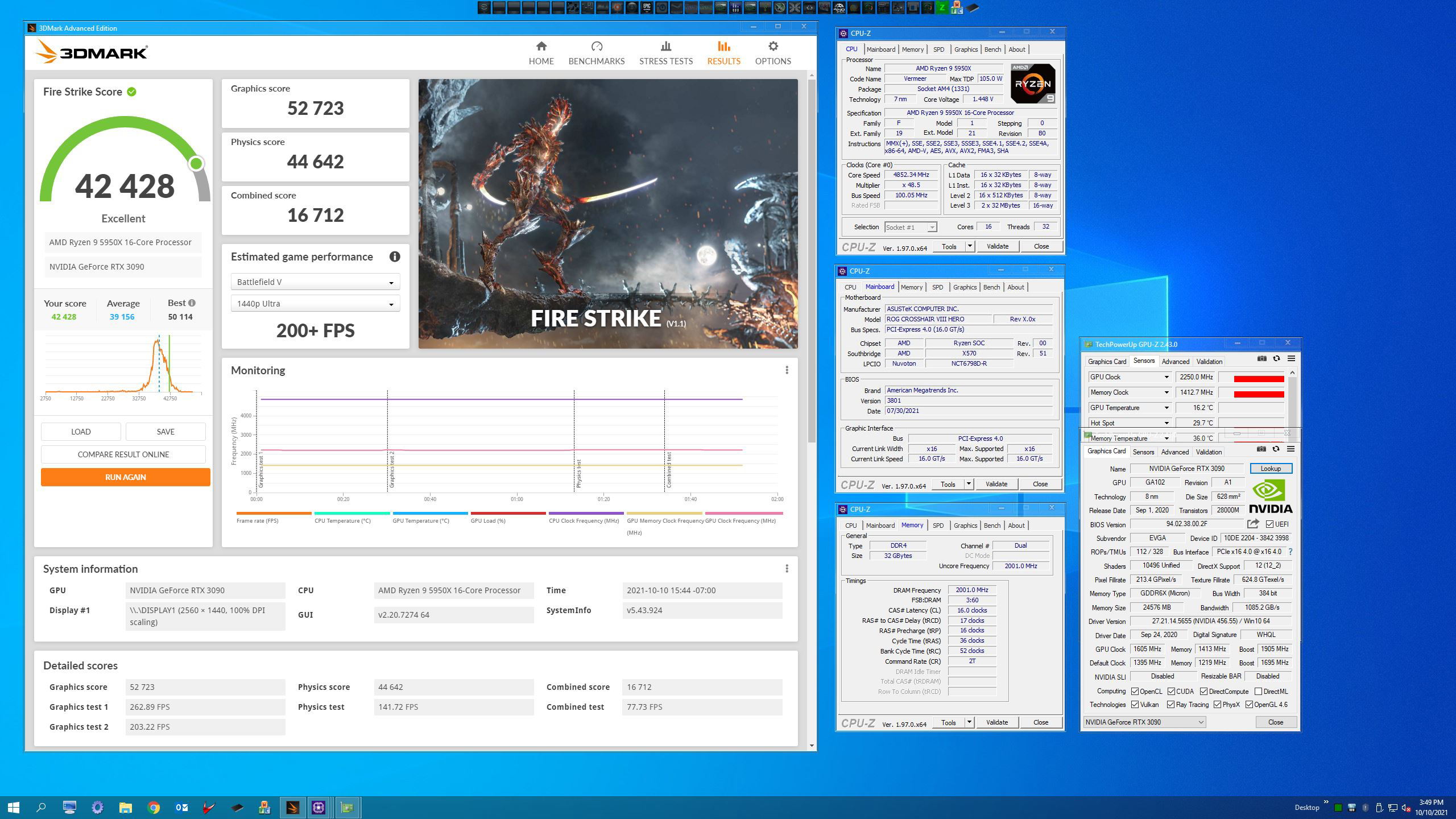This screenshot has height=819, width=1456.
Task: Toggle the Ray Tracing checkbox
Action: [1170, 705]
